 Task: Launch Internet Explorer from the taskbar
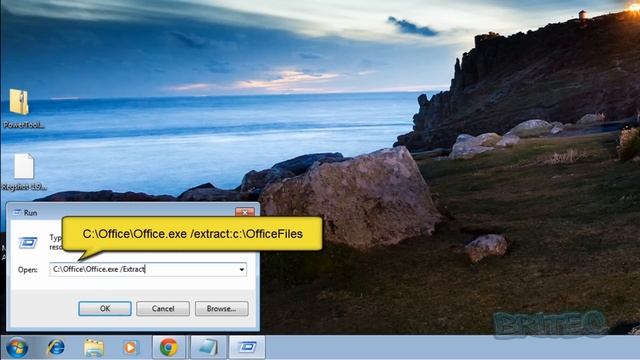[x=56, y=347]
